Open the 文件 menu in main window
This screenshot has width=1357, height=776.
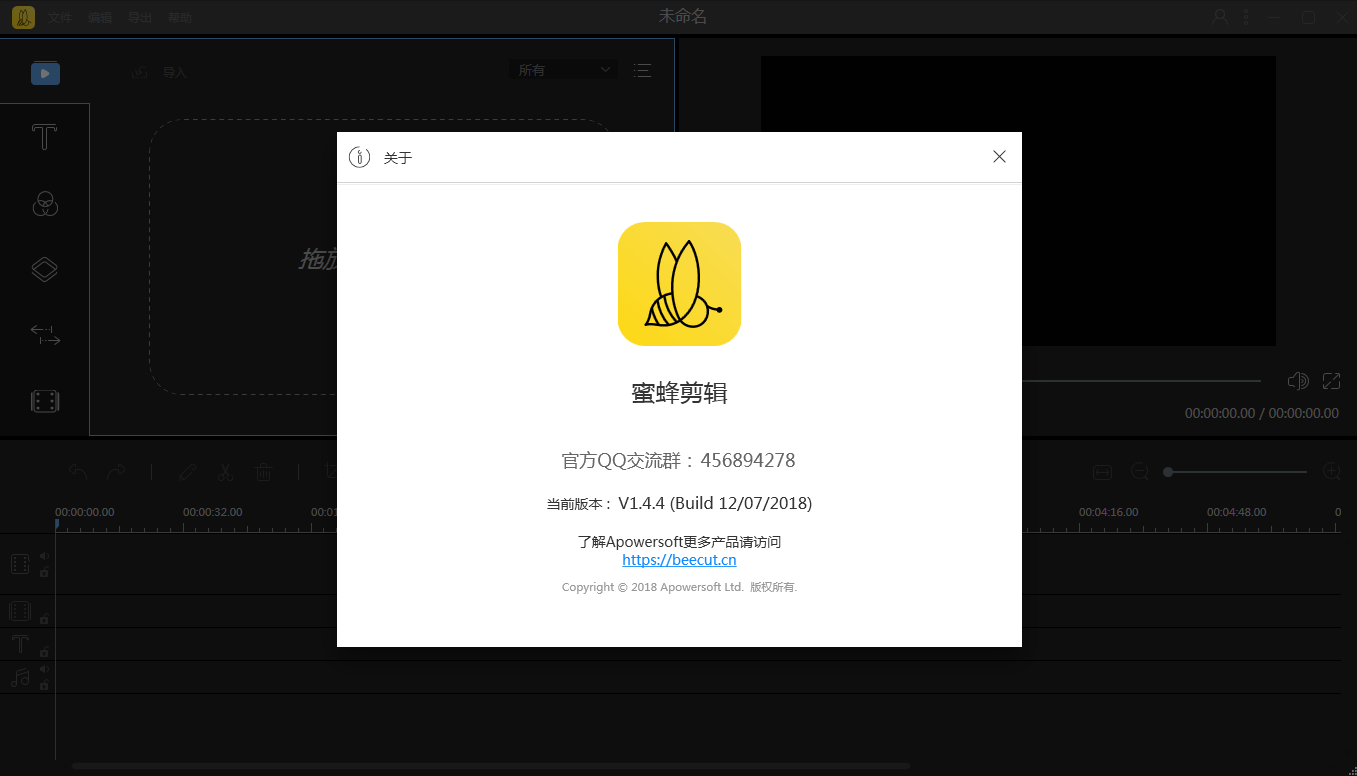60,18
